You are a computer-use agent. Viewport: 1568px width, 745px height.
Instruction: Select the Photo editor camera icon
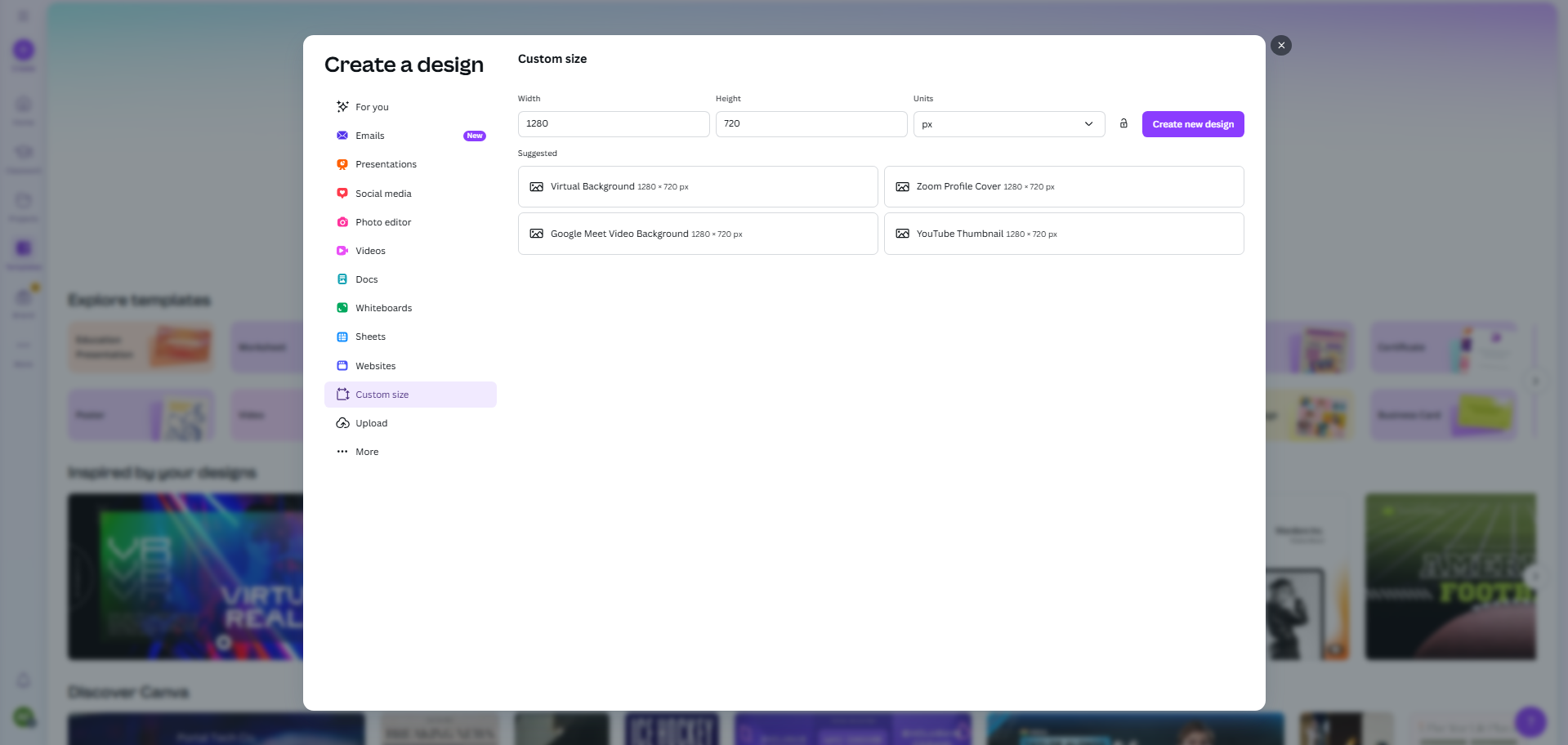pos(342,222)
